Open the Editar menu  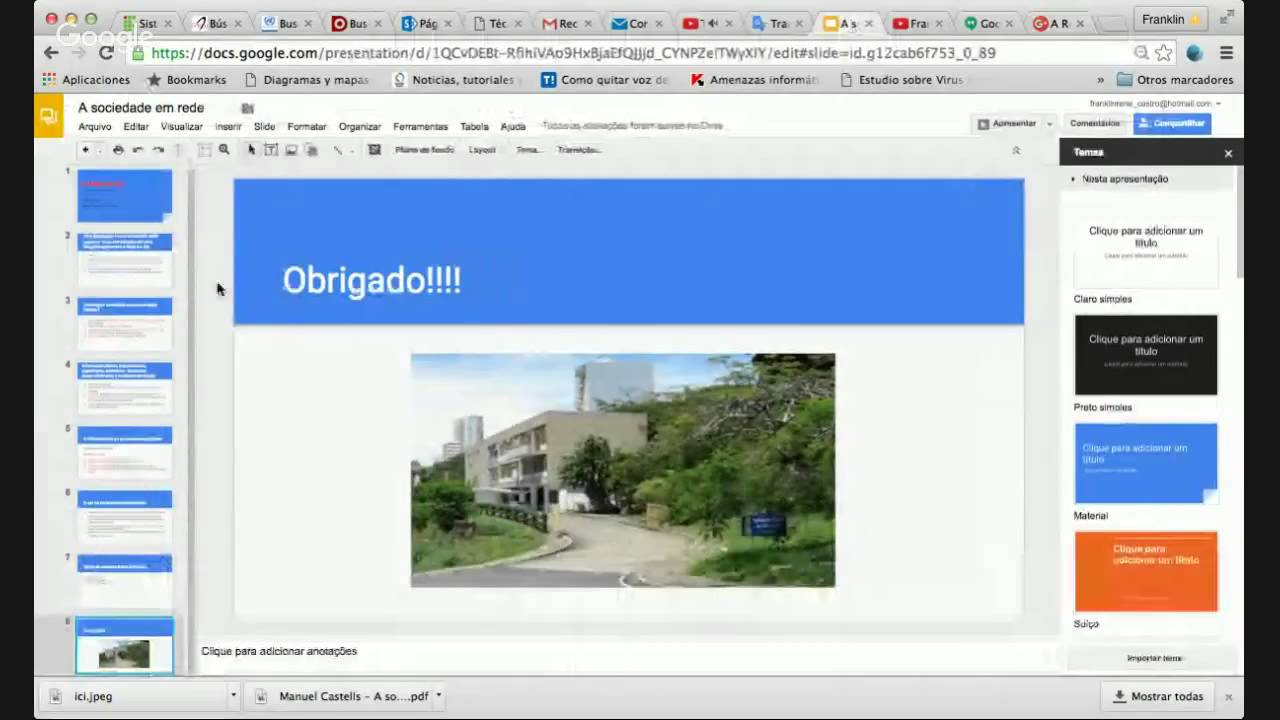pyautogui.click(x=136, y=127)
